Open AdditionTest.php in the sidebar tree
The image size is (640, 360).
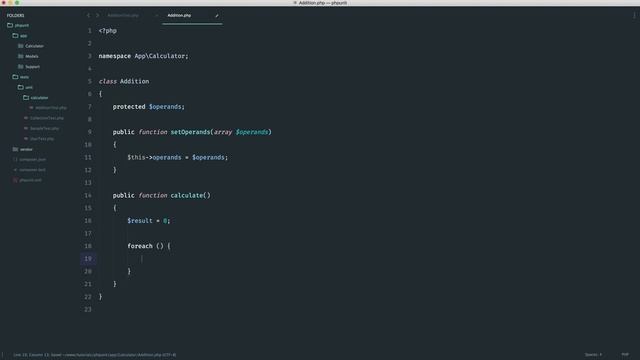[x=51, y=108]
